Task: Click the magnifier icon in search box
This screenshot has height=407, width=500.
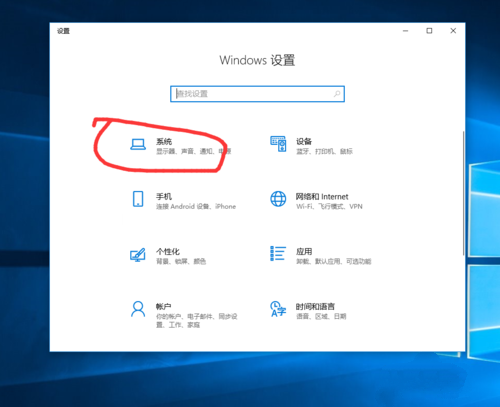Action: [337, 94]
